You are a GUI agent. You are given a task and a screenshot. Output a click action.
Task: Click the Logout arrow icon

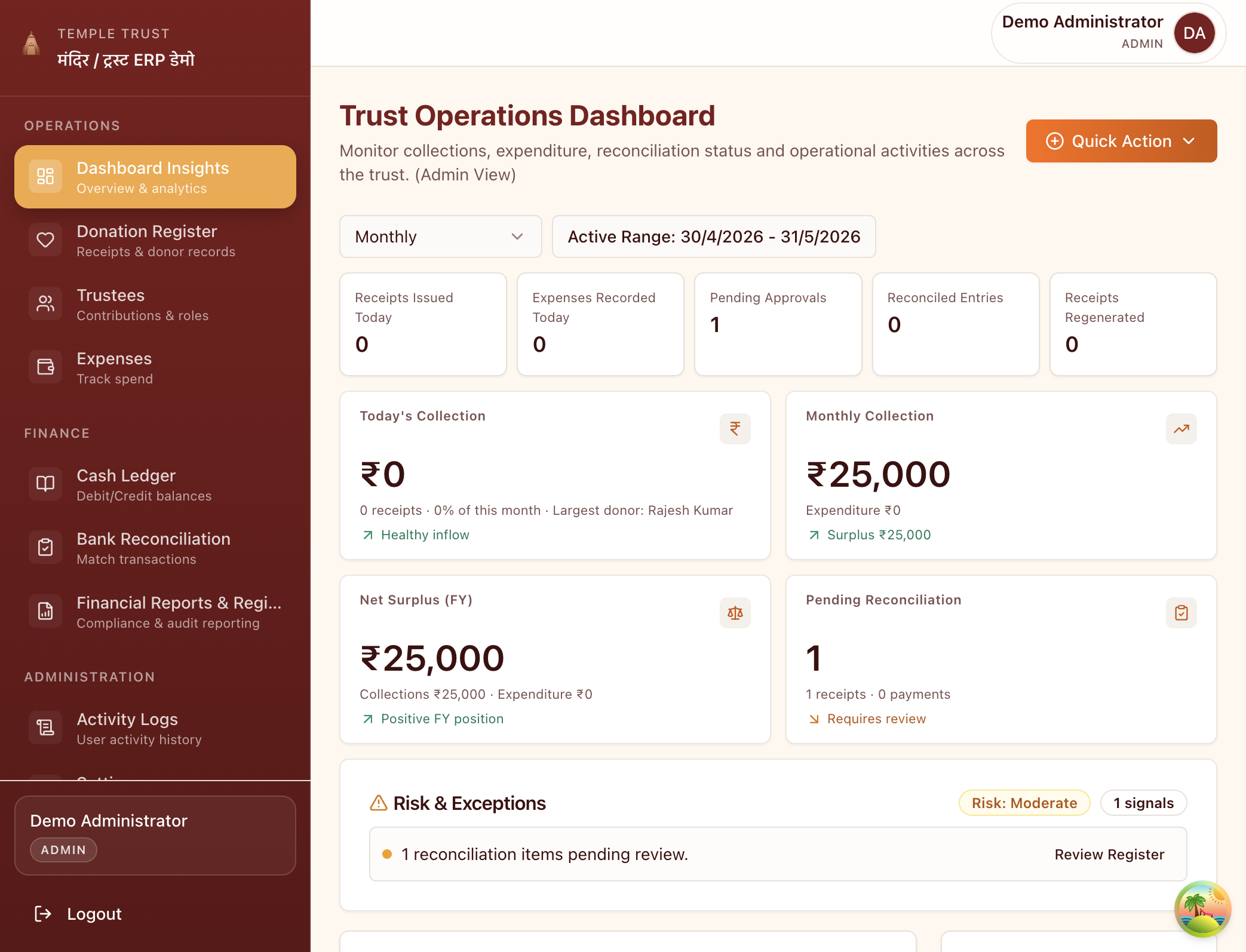(x=43, y=914)
